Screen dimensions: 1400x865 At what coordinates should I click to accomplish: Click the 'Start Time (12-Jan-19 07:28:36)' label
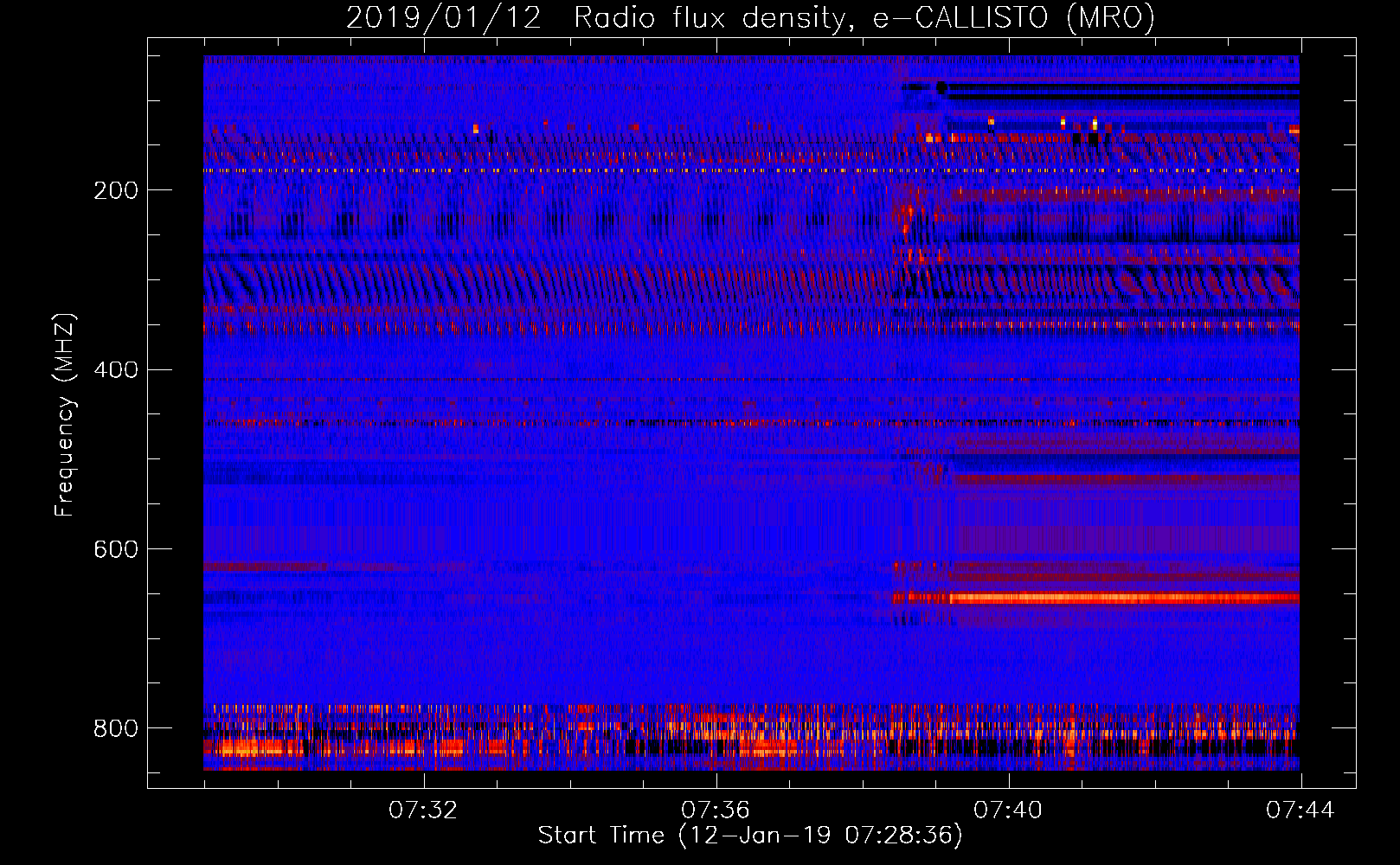coord(750,836)
